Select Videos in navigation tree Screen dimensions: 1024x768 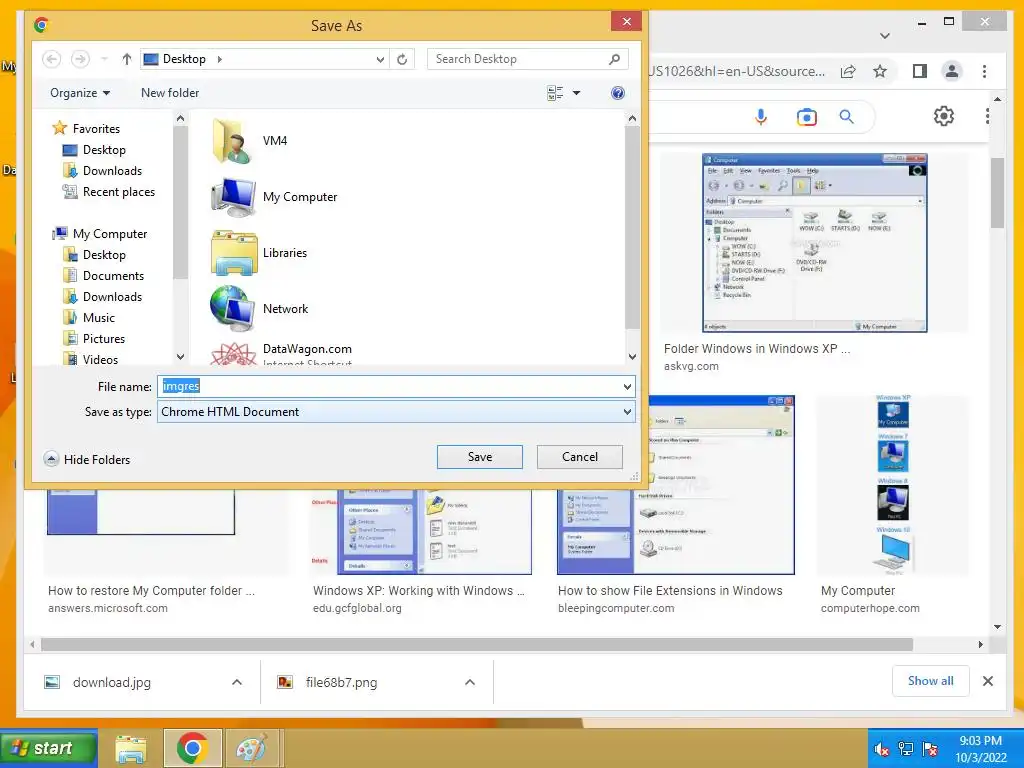point(90,359)
